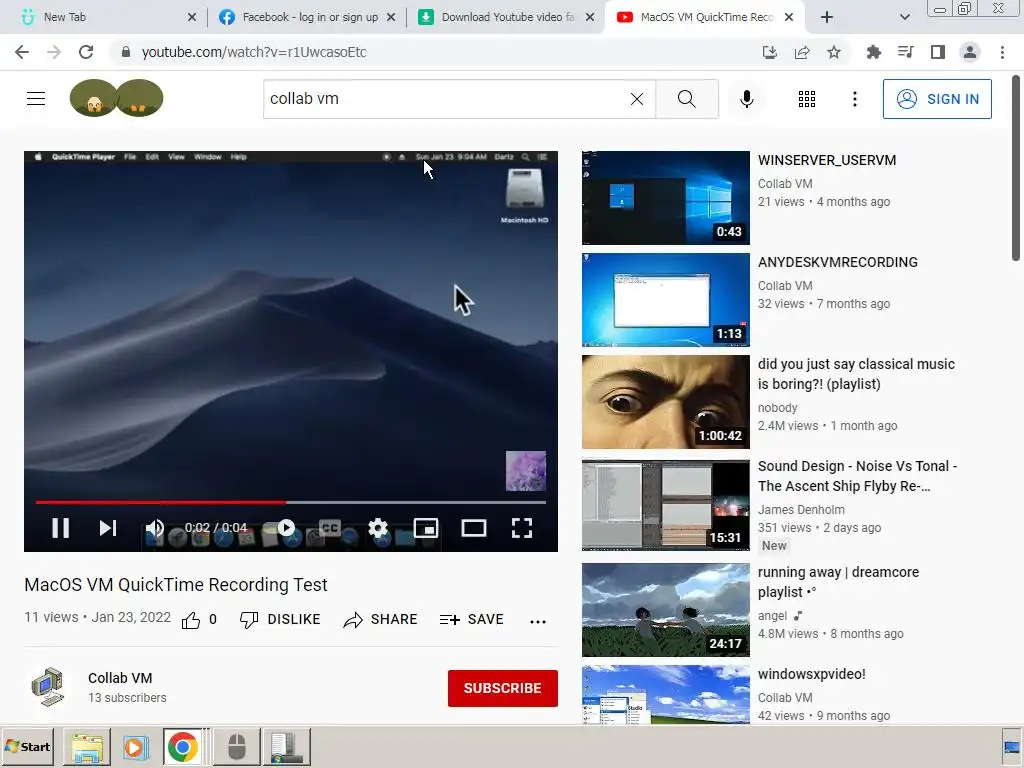Click the DISLIKE button

pos(280,619)
